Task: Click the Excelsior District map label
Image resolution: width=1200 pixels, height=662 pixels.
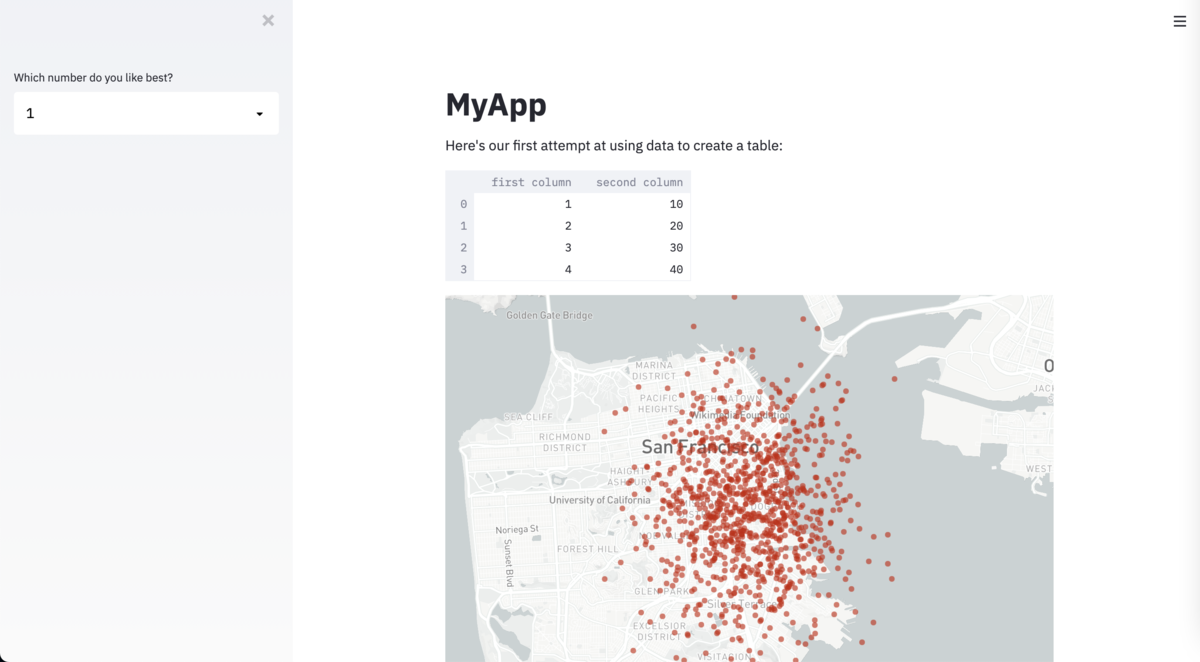Action: [659, 631]
